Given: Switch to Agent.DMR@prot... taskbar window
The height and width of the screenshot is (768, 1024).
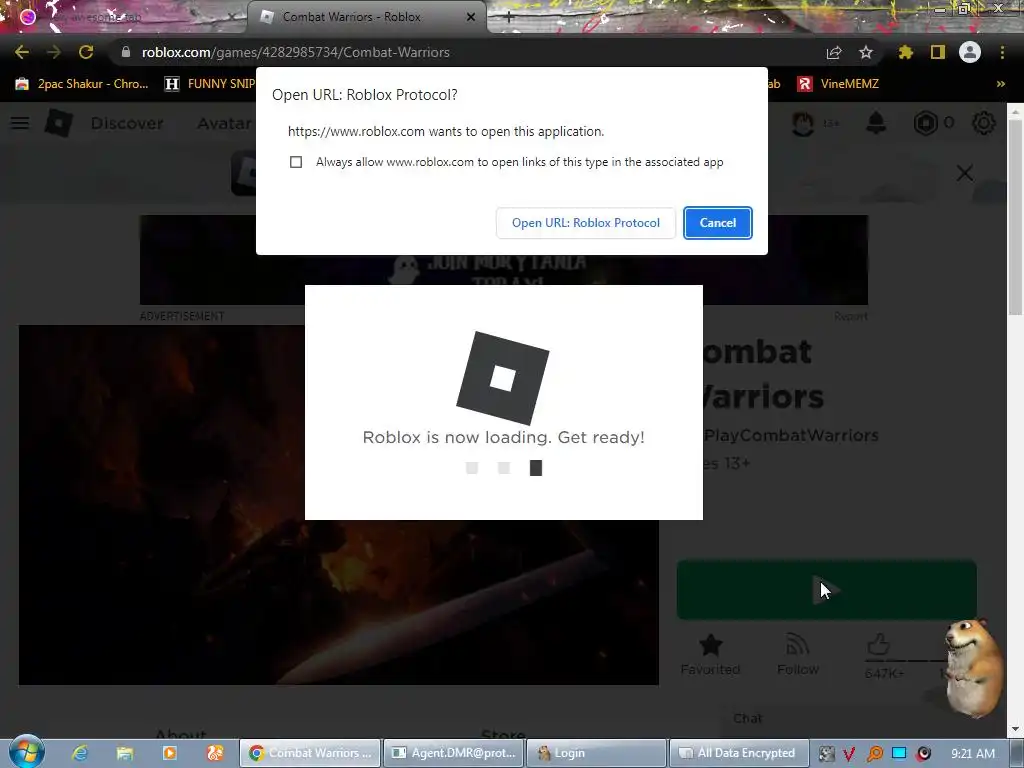Looking at the screenshot, I should tap(454, 753).
